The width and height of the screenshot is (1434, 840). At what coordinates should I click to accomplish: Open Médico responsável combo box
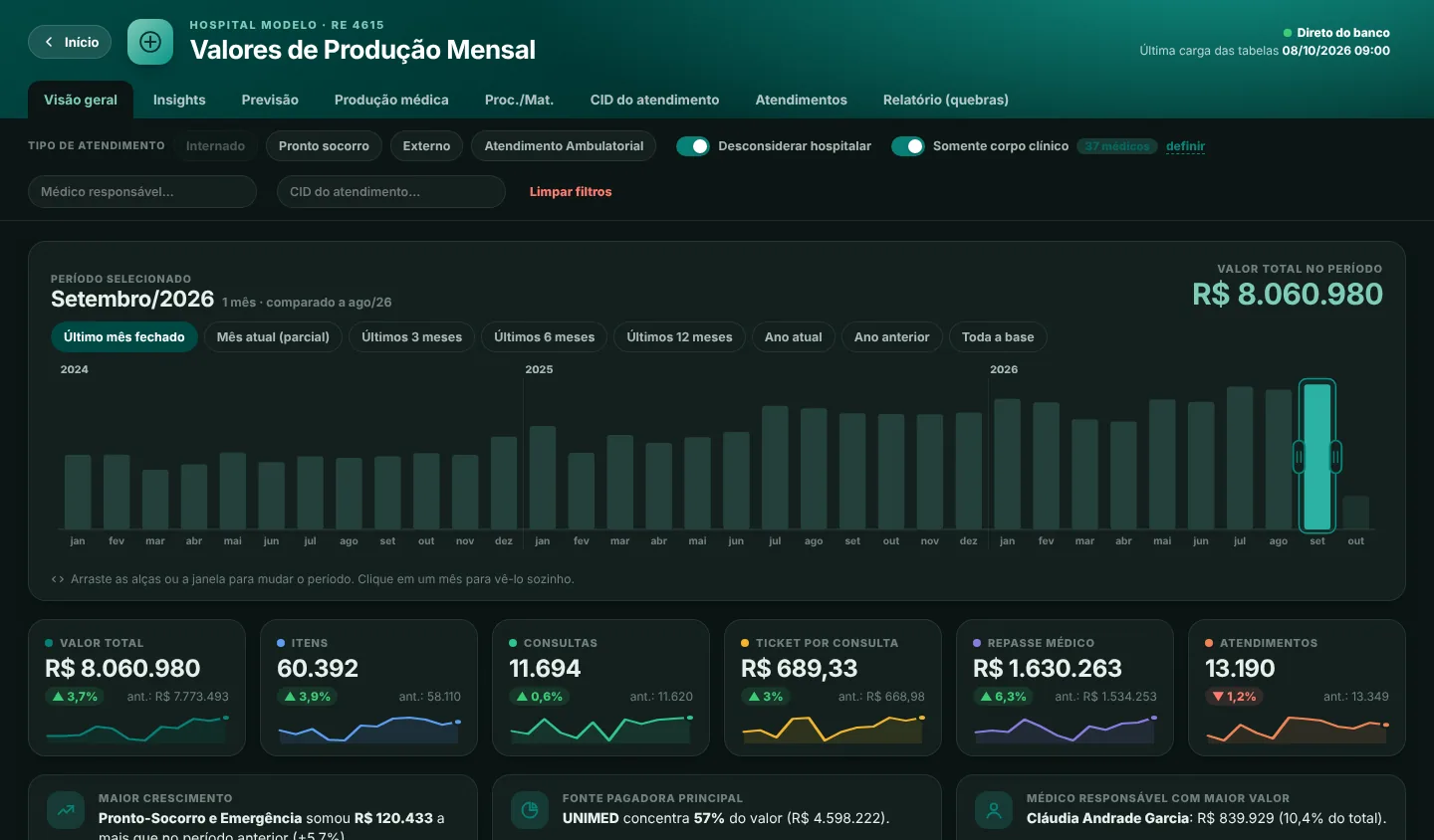142,192
